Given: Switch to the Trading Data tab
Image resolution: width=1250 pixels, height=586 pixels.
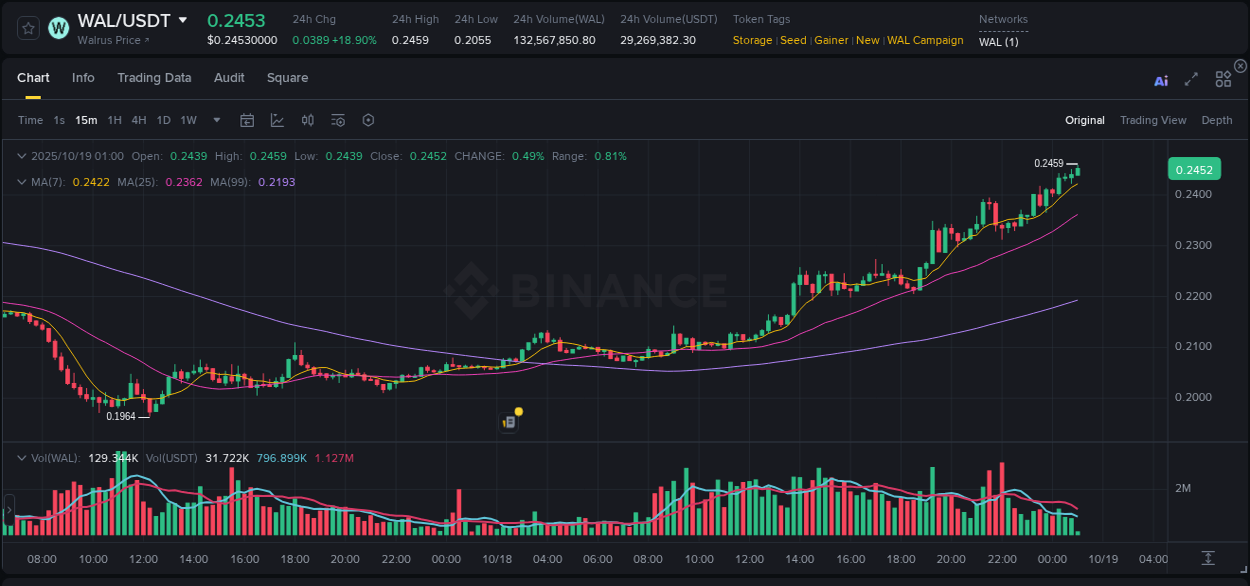Looking at the screenshot, I should click(154, 77).
